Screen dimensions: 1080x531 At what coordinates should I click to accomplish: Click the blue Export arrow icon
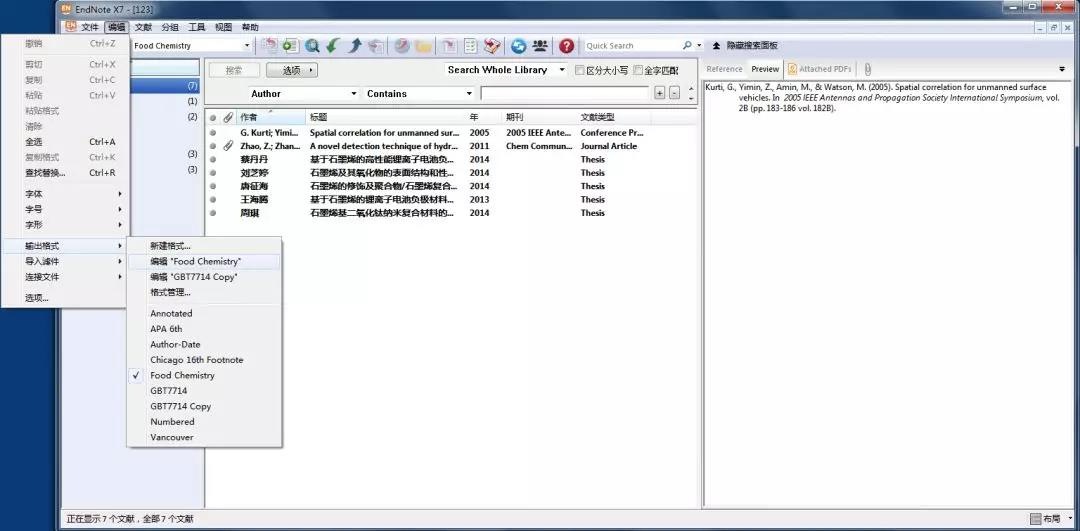355,45
